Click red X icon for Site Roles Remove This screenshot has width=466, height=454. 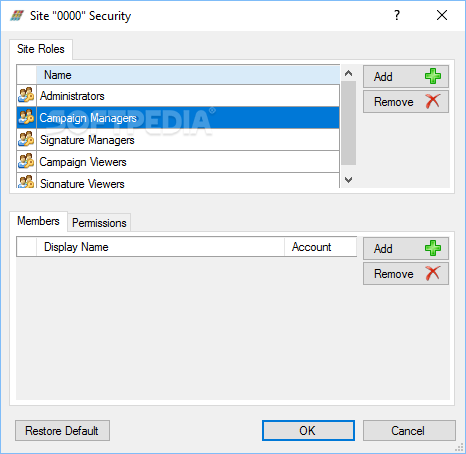click(433, 101)
